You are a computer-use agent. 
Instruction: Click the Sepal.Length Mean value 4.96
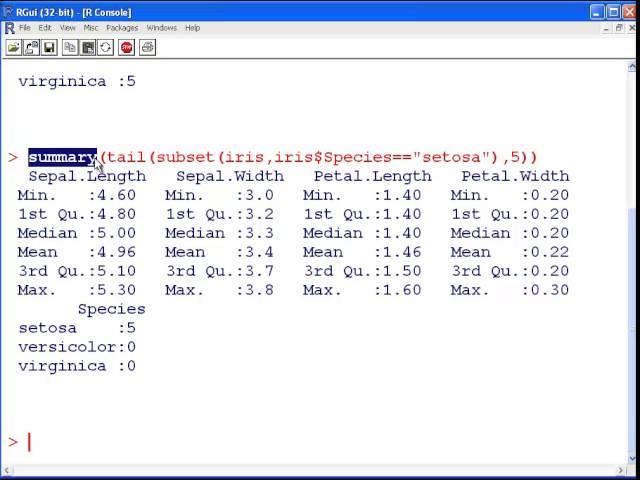(x=116, y=252)
